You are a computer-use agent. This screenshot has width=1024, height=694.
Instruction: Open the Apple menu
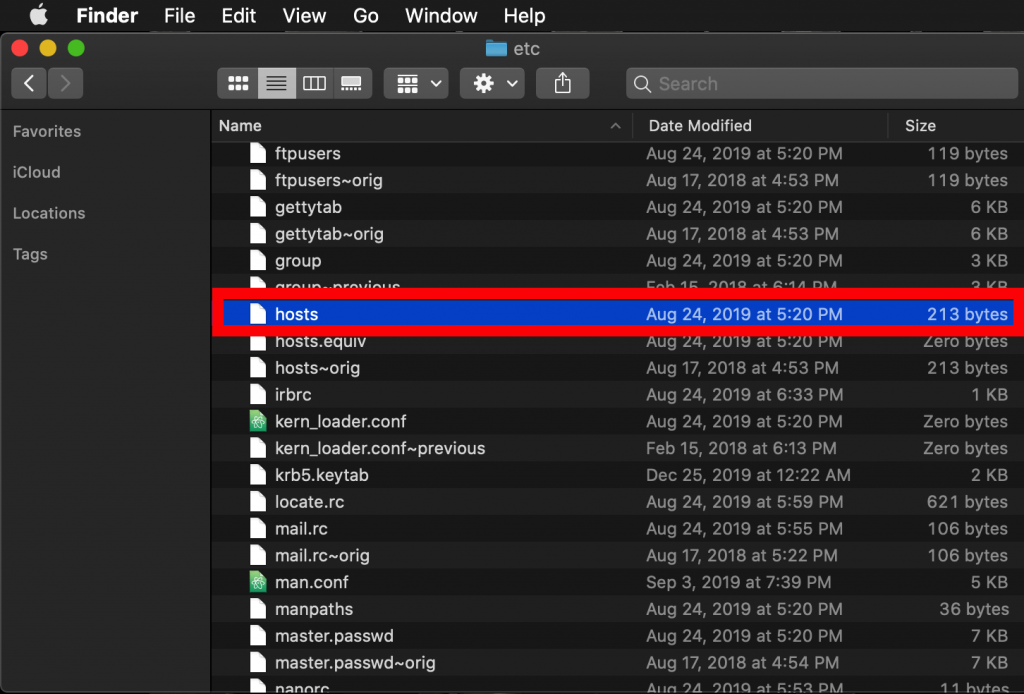coord(39,15)
